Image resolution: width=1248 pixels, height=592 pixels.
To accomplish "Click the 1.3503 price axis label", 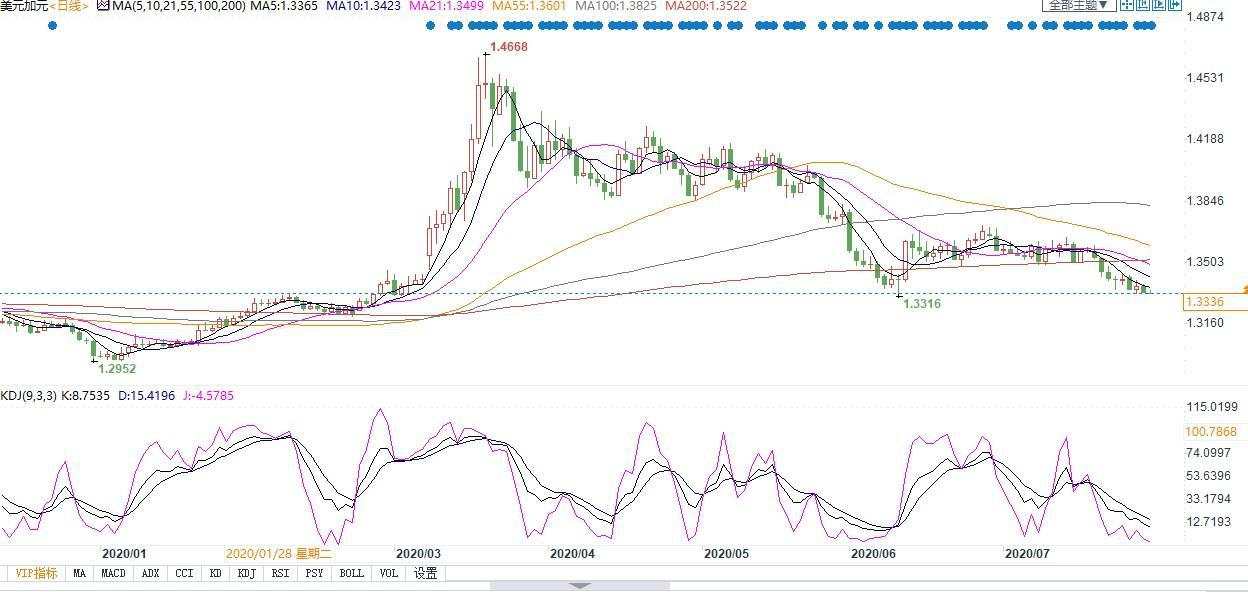I will coord(1204,262).
